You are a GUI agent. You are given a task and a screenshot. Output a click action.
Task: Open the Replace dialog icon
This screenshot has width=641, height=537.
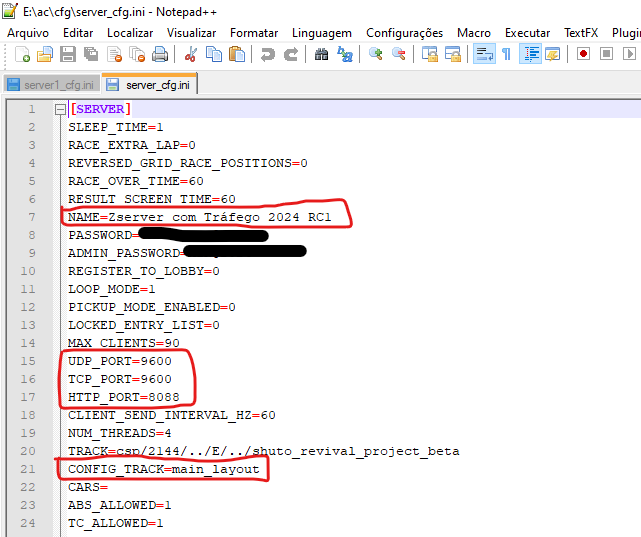point(345,54)
